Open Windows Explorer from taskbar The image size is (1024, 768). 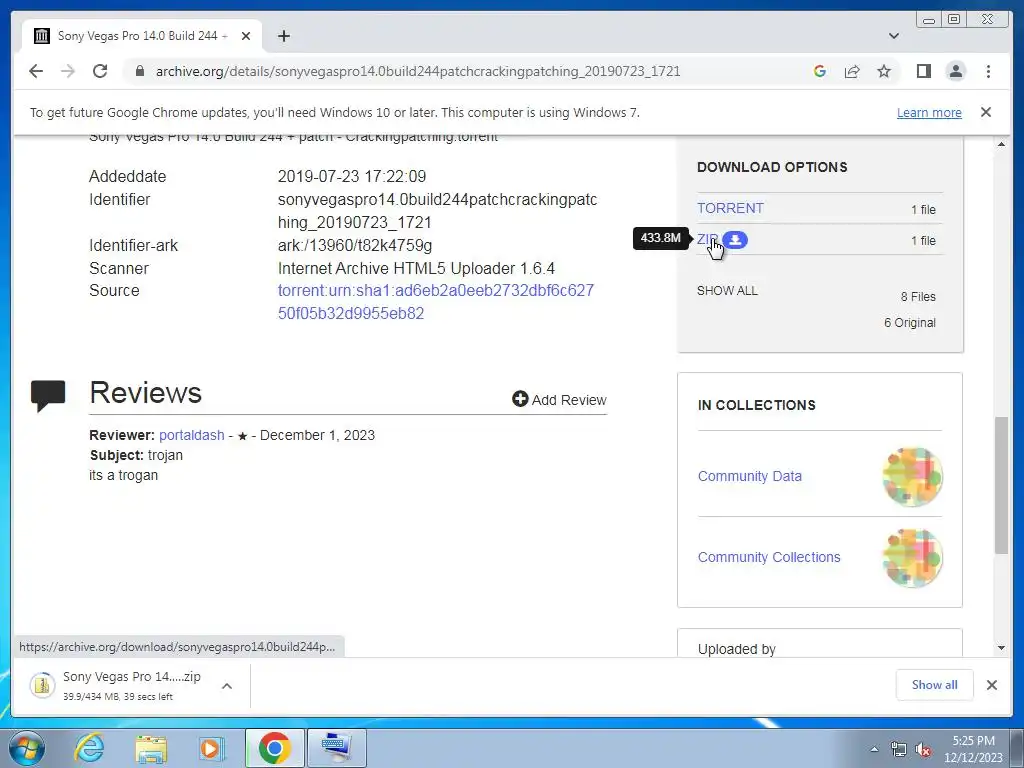coord(151,748)
